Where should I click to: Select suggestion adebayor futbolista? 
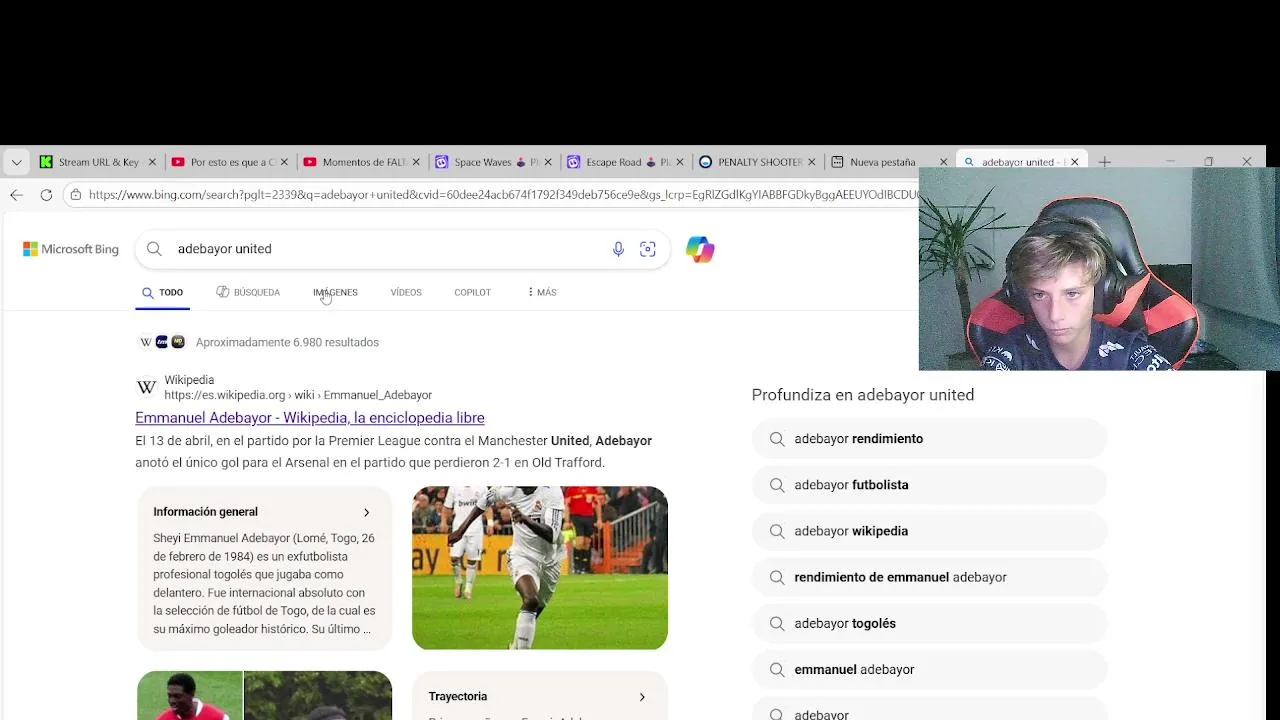[x=929, y=485]
